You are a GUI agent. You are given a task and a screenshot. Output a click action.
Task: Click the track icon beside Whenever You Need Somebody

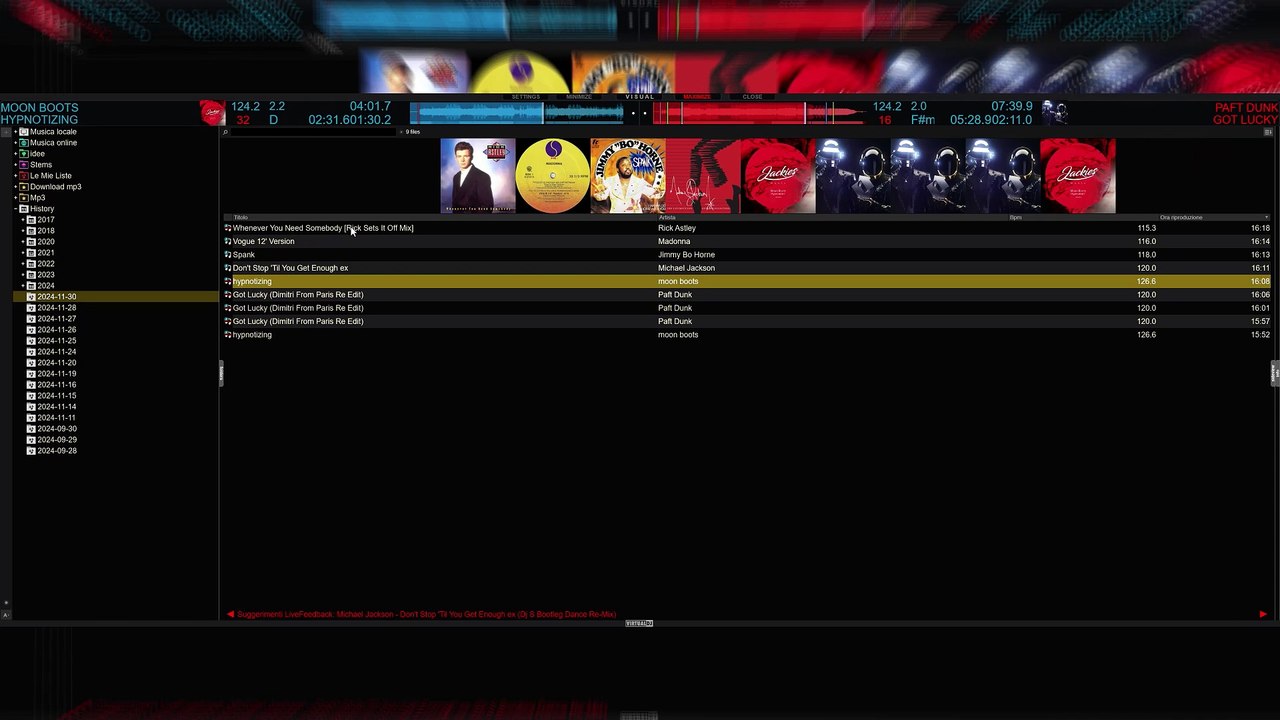click(x=228, y=228)
